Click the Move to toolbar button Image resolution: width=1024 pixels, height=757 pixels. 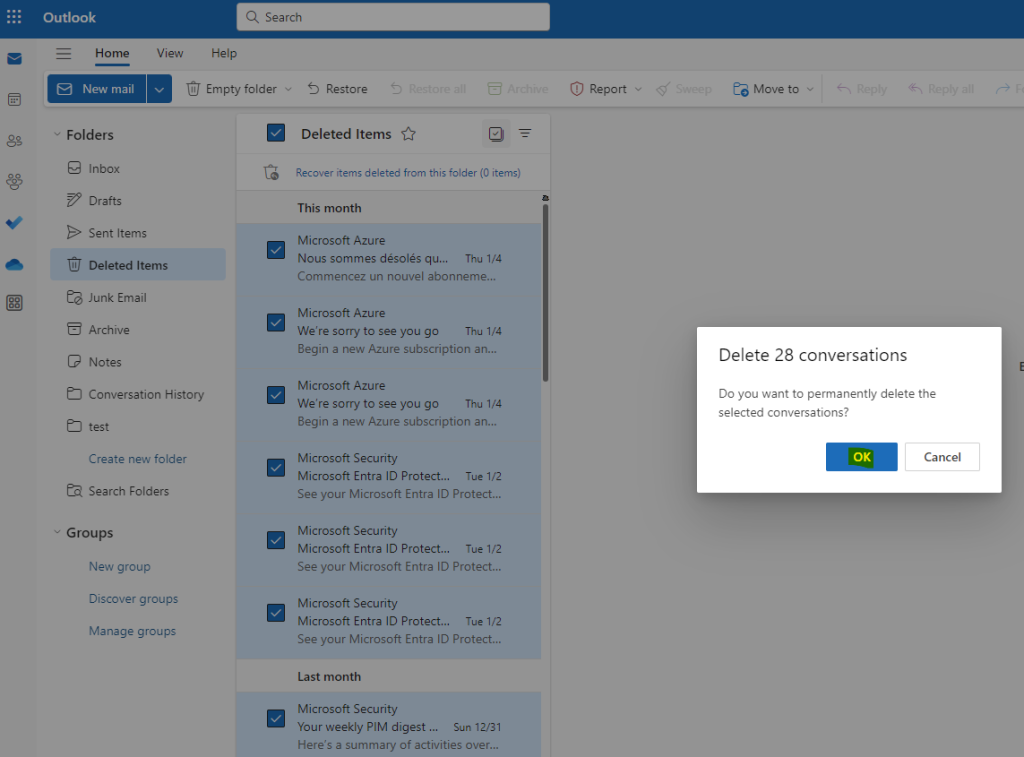pos(766,89)
